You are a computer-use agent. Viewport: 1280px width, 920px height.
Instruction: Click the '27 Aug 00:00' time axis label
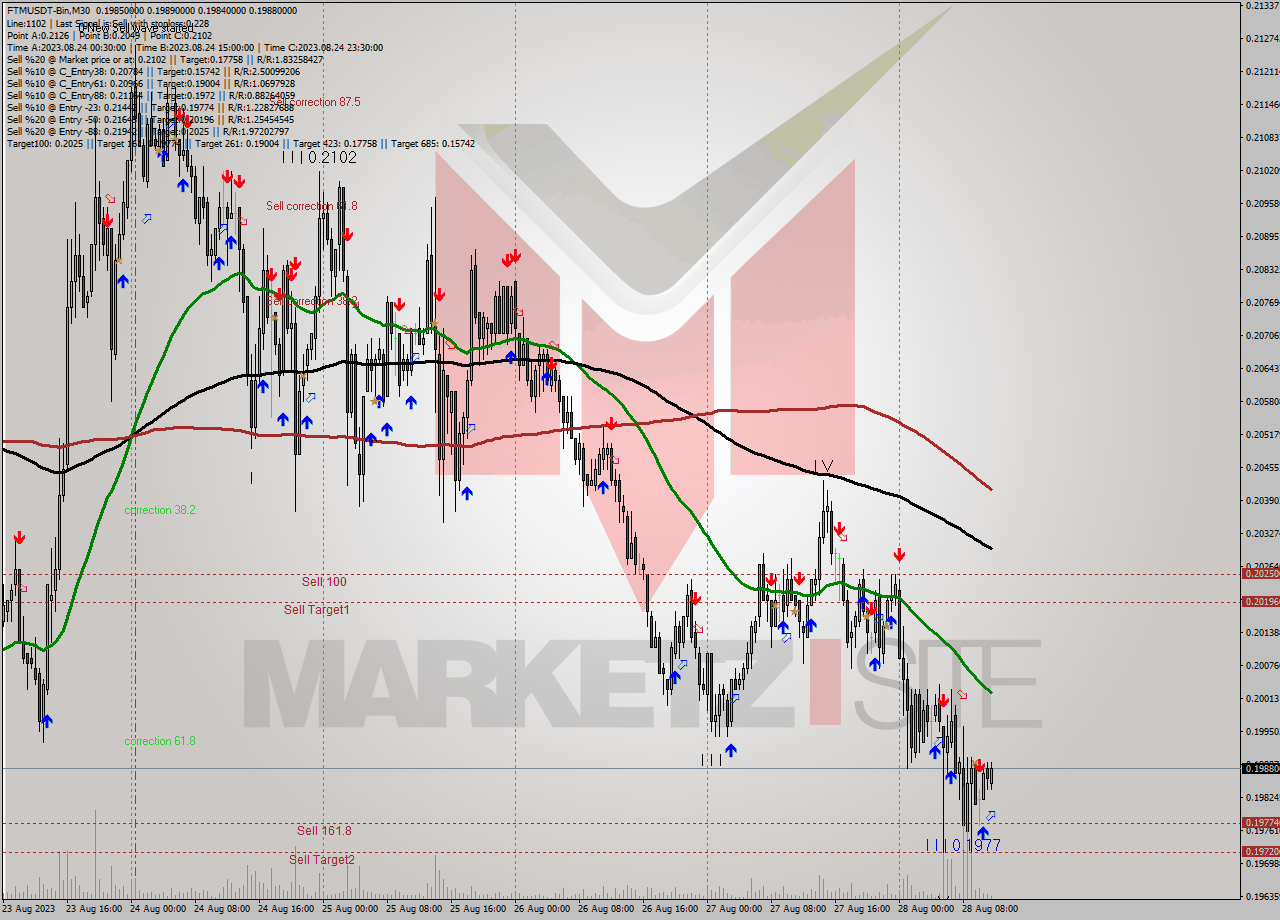(x=734, y=909)
